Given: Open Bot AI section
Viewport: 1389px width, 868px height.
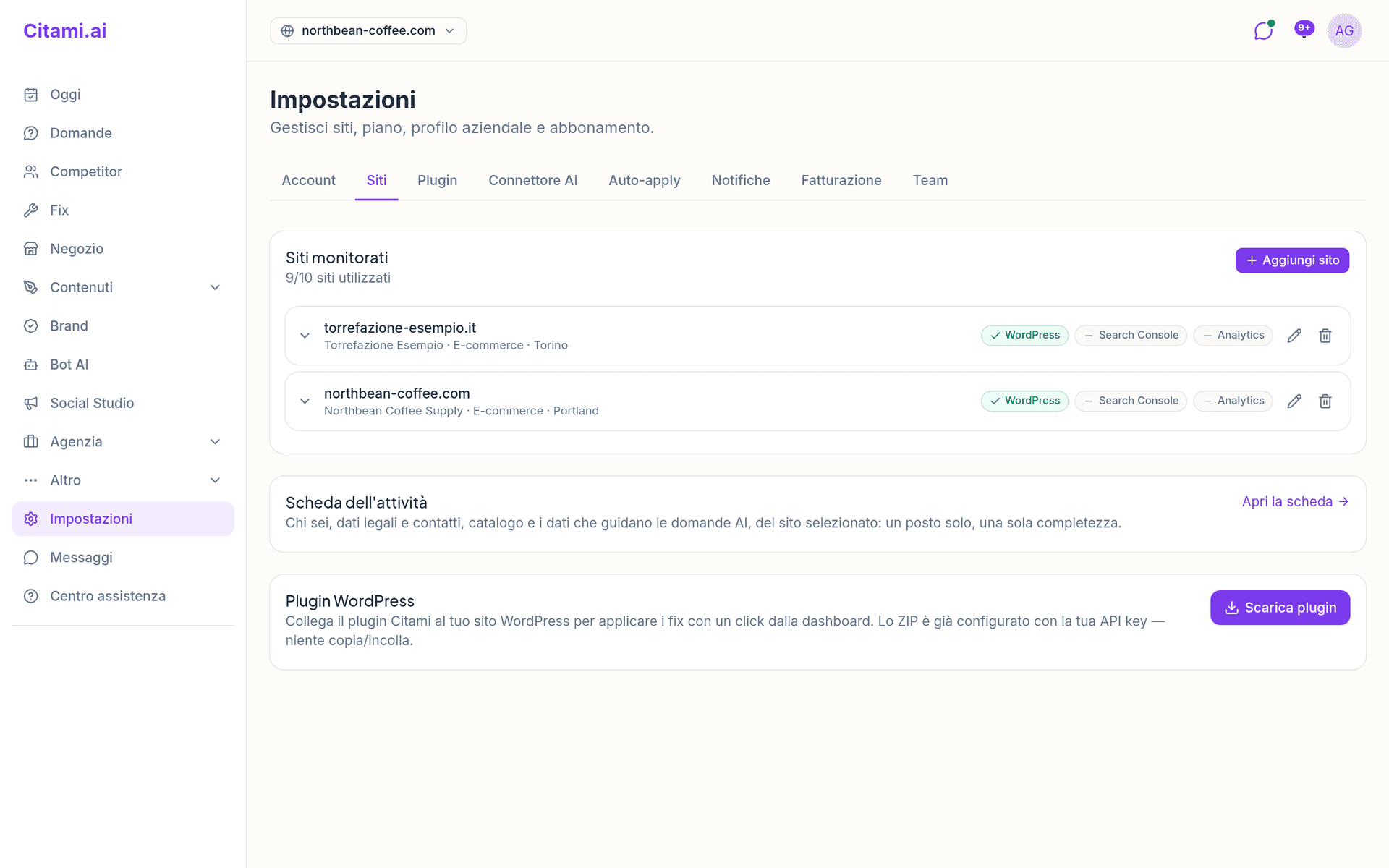Looking at the screenshot, I should [x=123, y=365].
